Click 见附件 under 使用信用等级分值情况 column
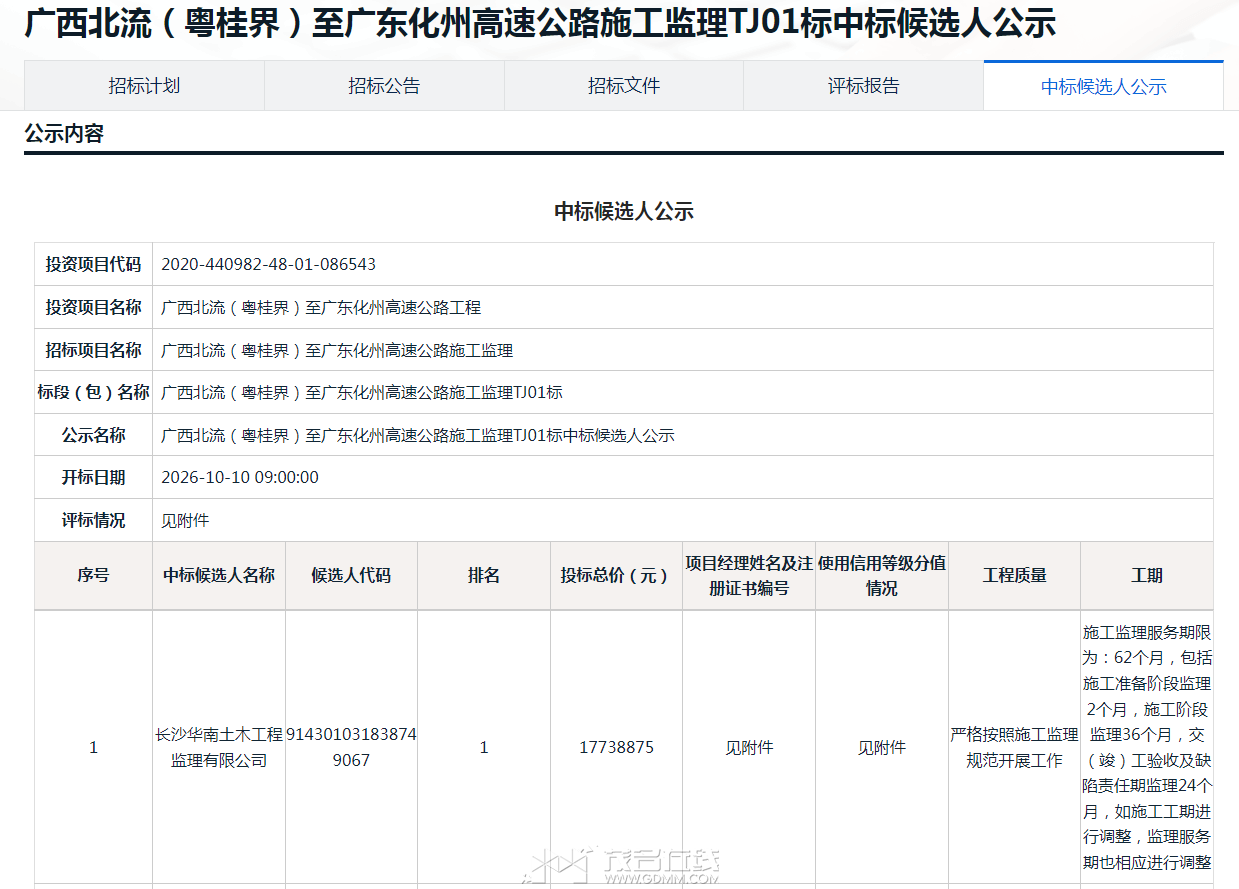The height and width of the screenshot is (889, 1239). click(x=882, y=747)
